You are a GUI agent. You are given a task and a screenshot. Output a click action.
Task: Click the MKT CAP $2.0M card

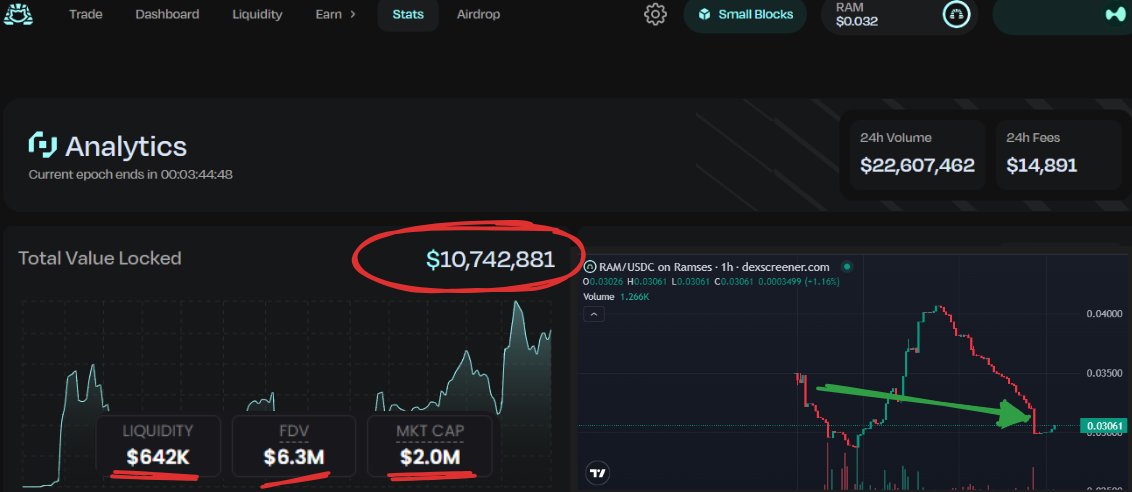430,446
